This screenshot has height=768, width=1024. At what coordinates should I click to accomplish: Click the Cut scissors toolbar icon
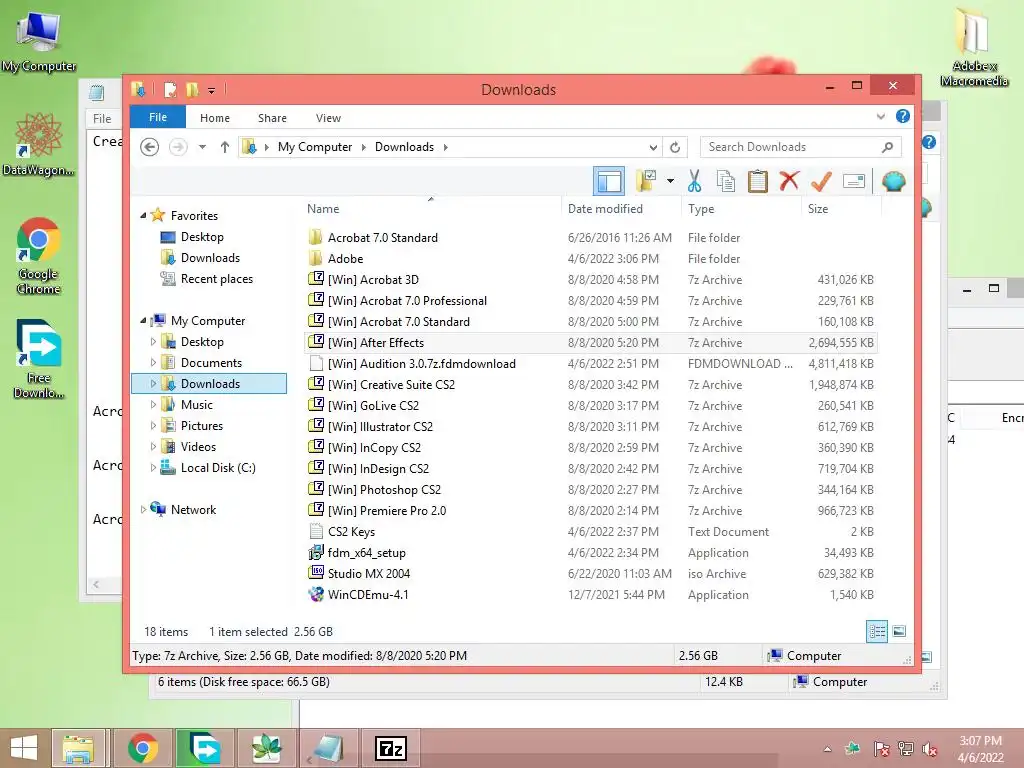(x=694, y=181)
